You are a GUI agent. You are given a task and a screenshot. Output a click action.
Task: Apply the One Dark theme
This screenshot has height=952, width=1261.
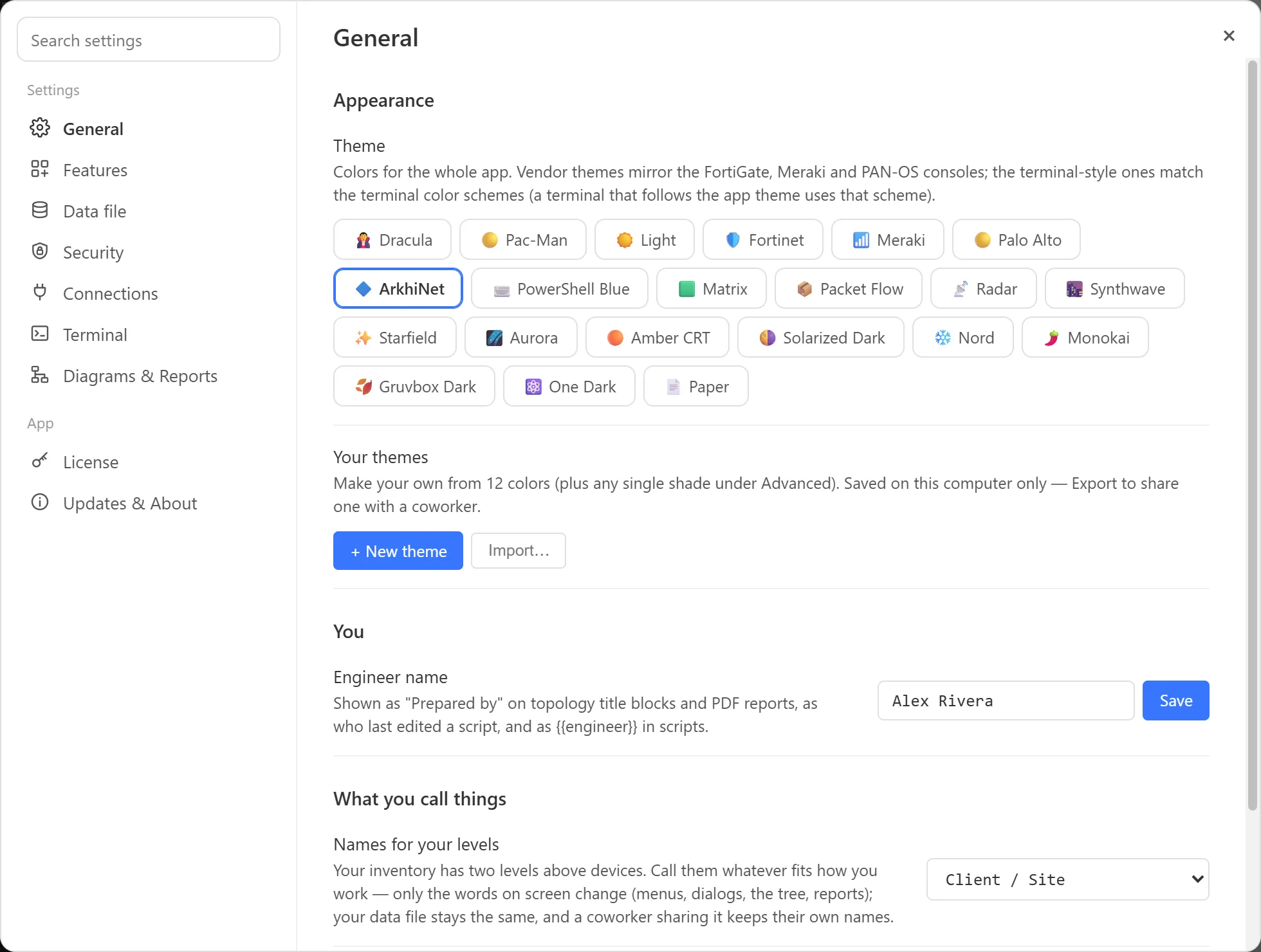569,387
